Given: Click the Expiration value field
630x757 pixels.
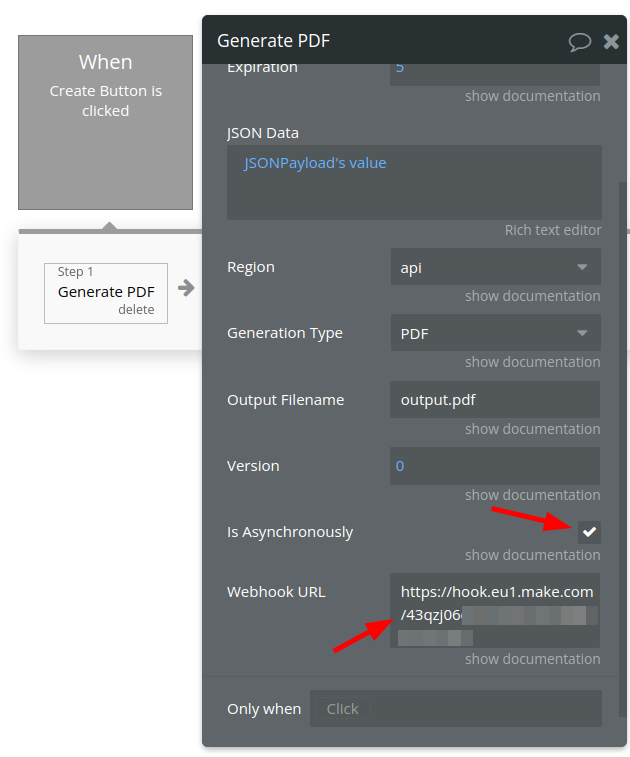Looking at the screenshot, I should [x=495, y=70].
